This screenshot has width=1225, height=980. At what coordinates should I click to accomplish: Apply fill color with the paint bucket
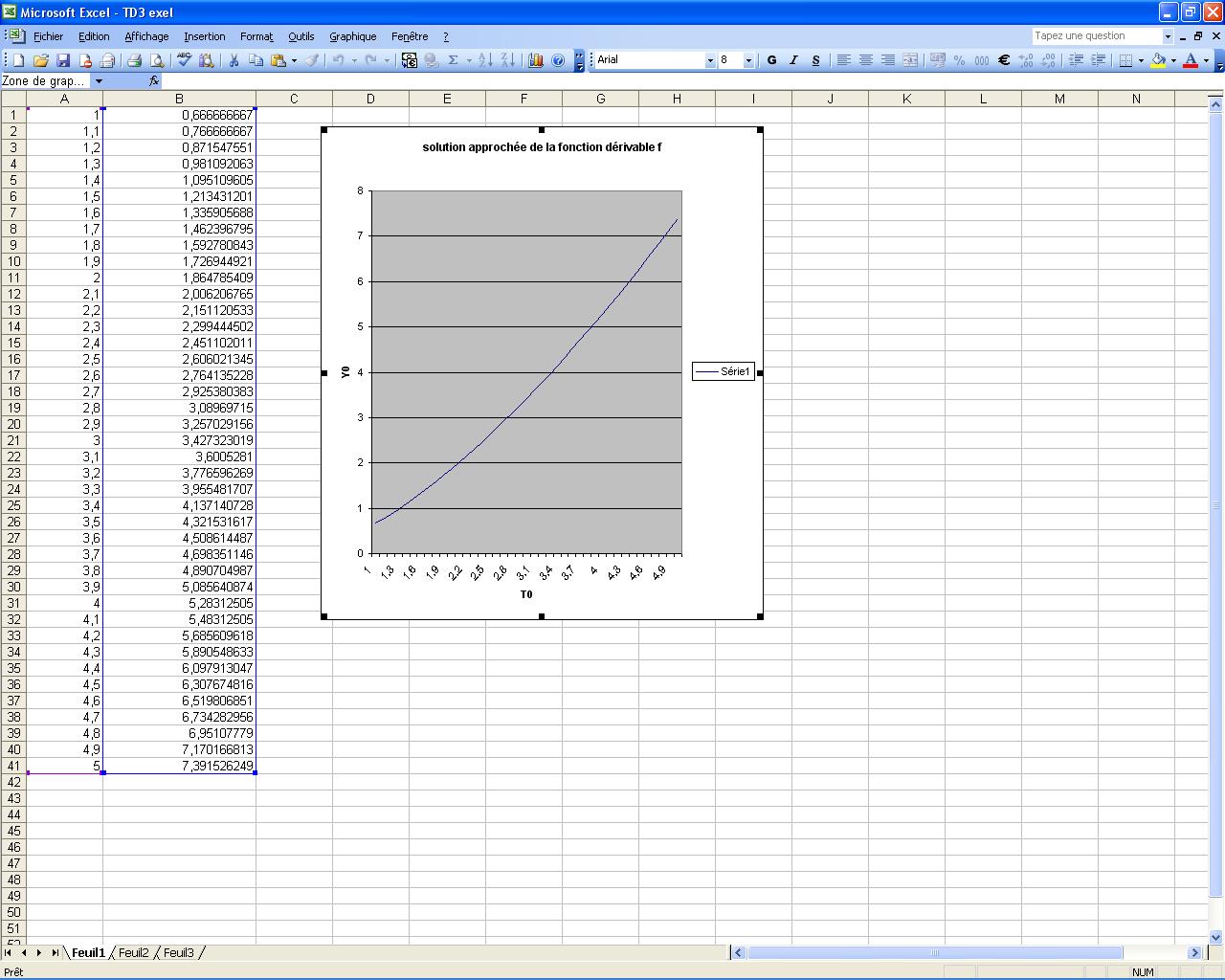[x=1159, y=60]
